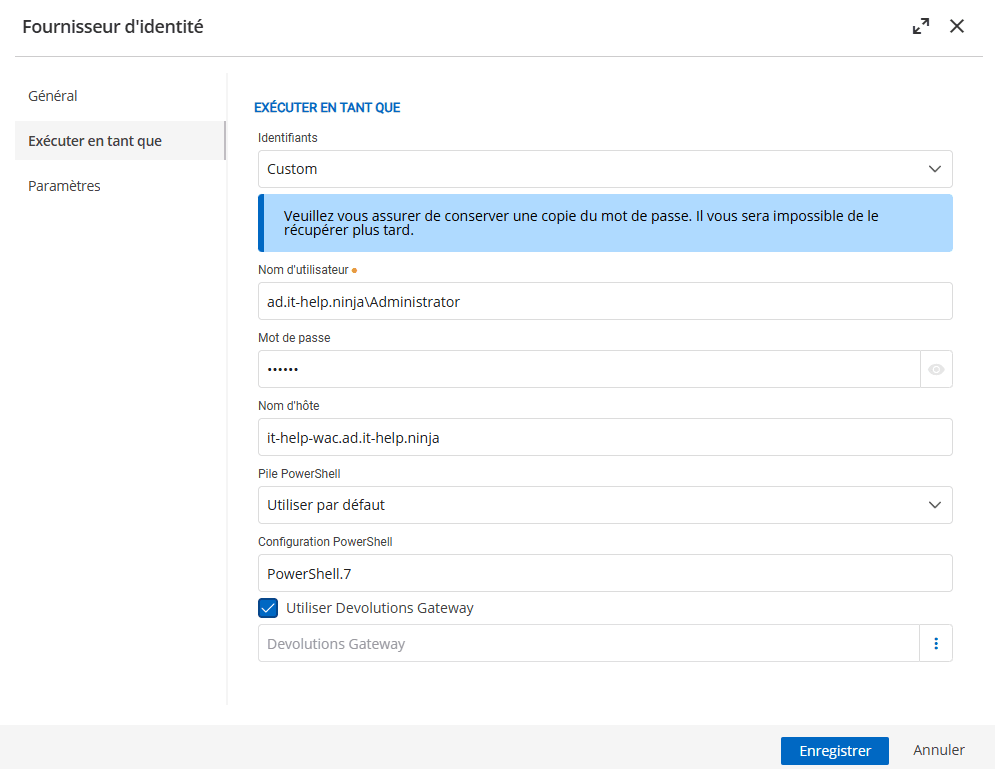This screenshot has height=769, width=995.
Task: Reveal the password using the eye icon
Action: (x=936, y=369)
